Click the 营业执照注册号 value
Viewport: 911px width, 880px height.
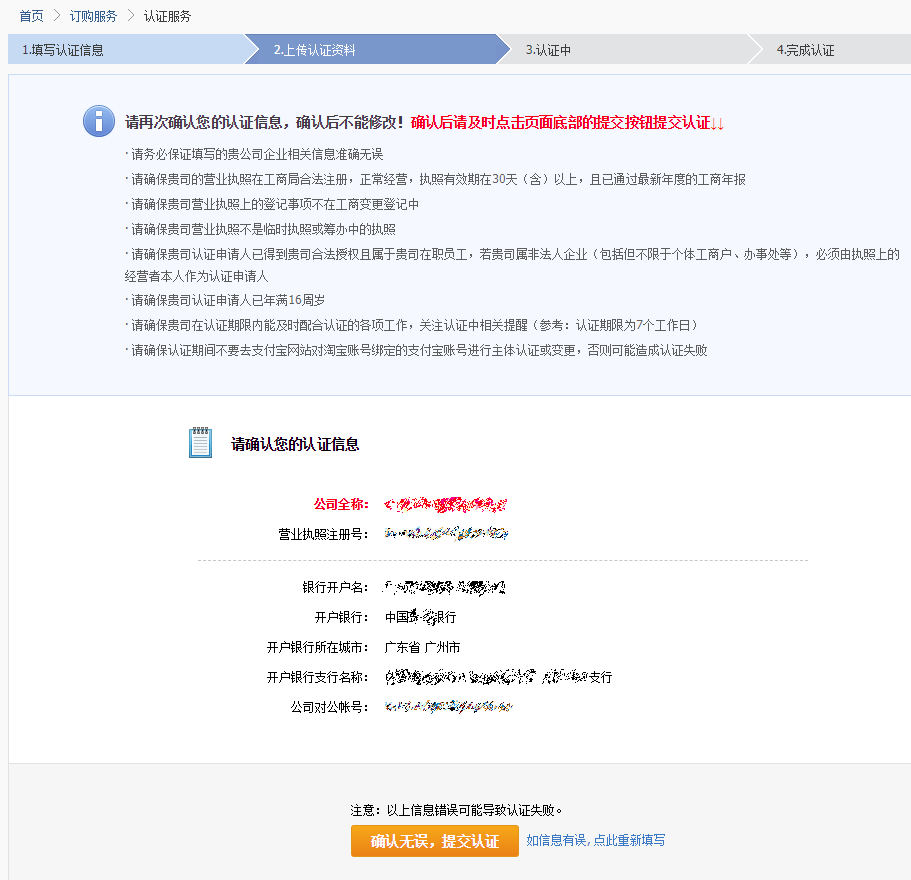coord(447,533)
